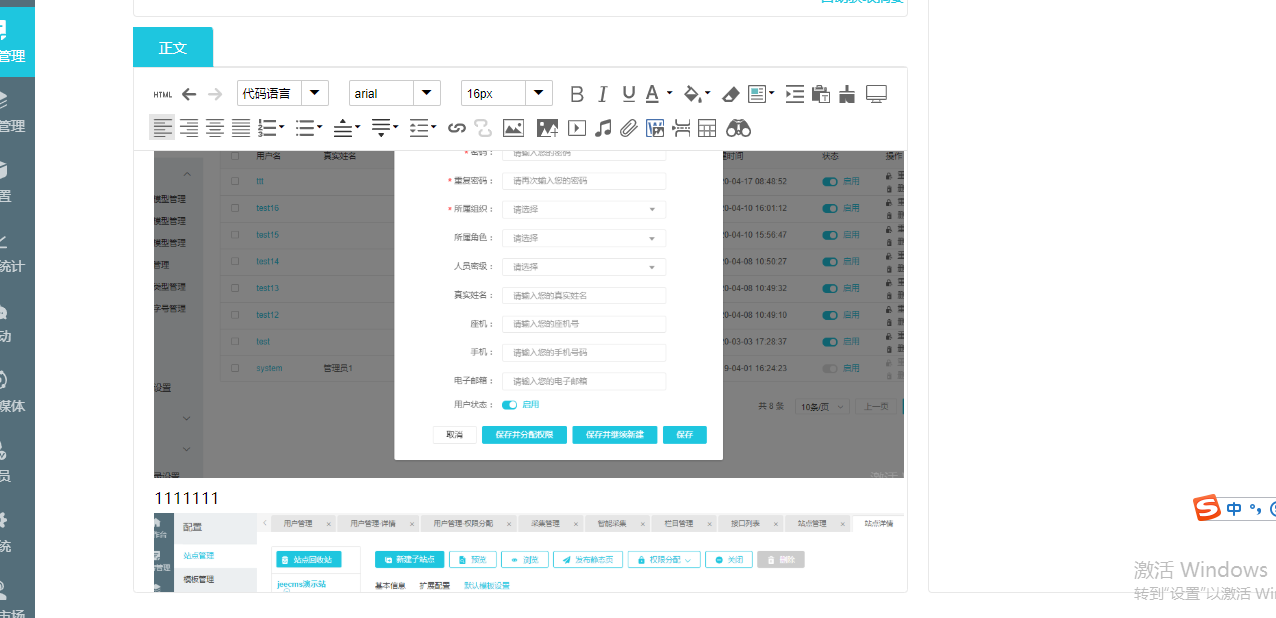The height and width of the screenshot is (618, 1276).
Task: Toggle underline formatting
Action: pyautogui.click(x=628, y=94)
